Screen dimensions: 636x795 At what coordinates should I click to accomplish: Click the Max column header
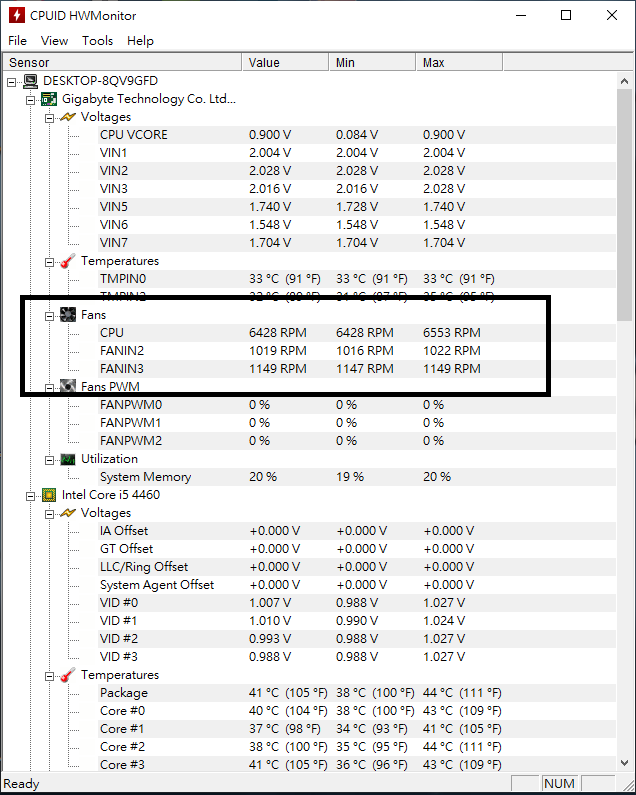click(x=433, y=63)
